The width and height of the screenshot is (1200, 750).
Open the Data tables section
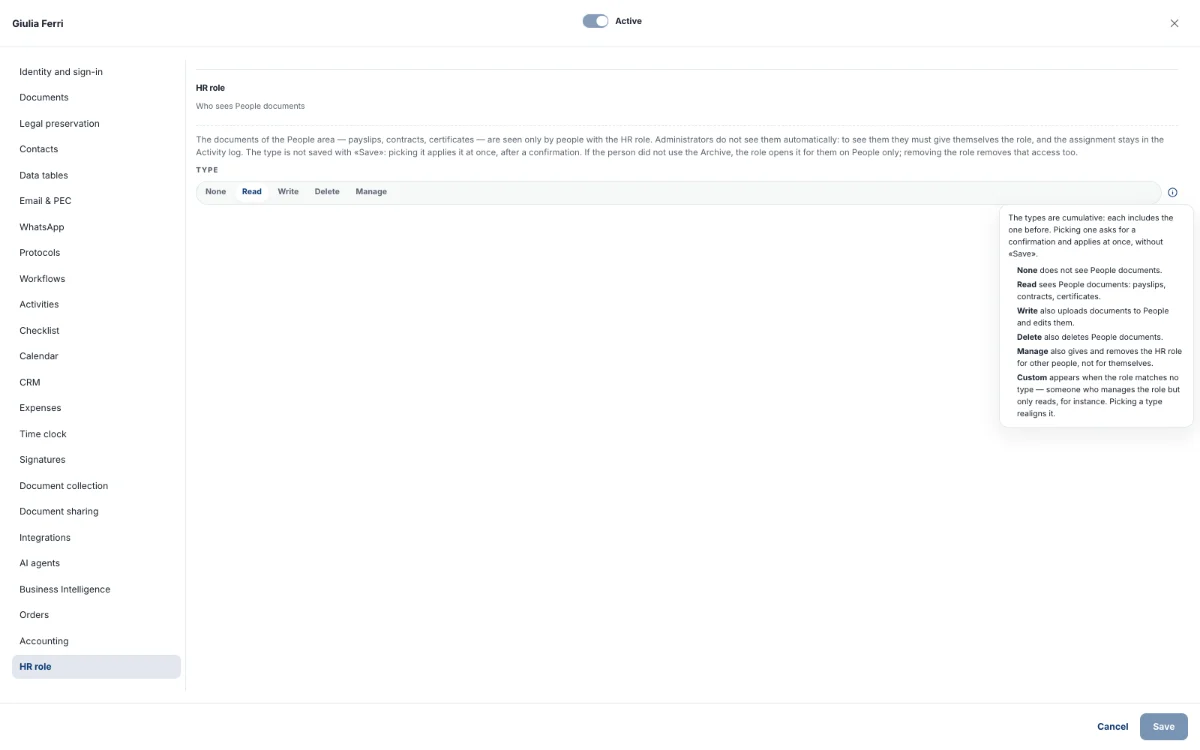pyautogui.click(x=96, y=175)
